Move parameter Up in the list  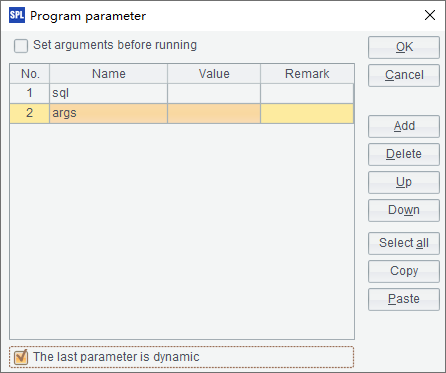pyautogui.click(x=404, y=182)
